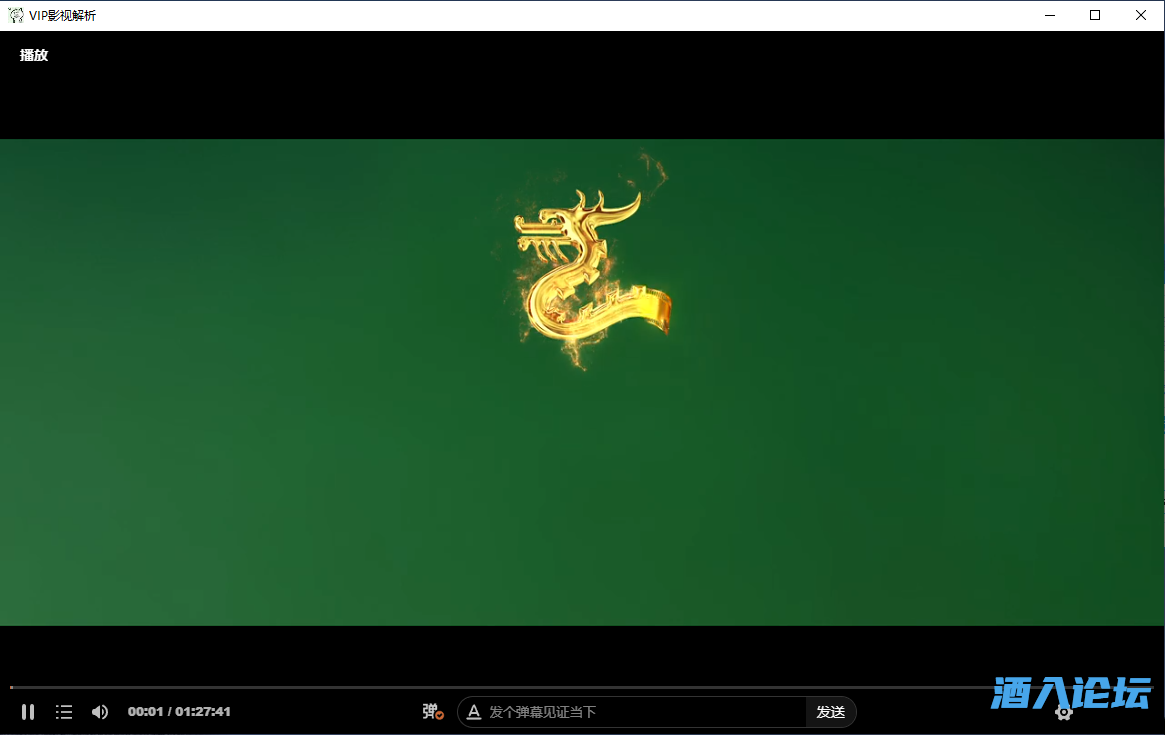The image size is (1165, 735).
Task: Open the 播放 menu
Action: pyautogui.click(x=33, y=55)
